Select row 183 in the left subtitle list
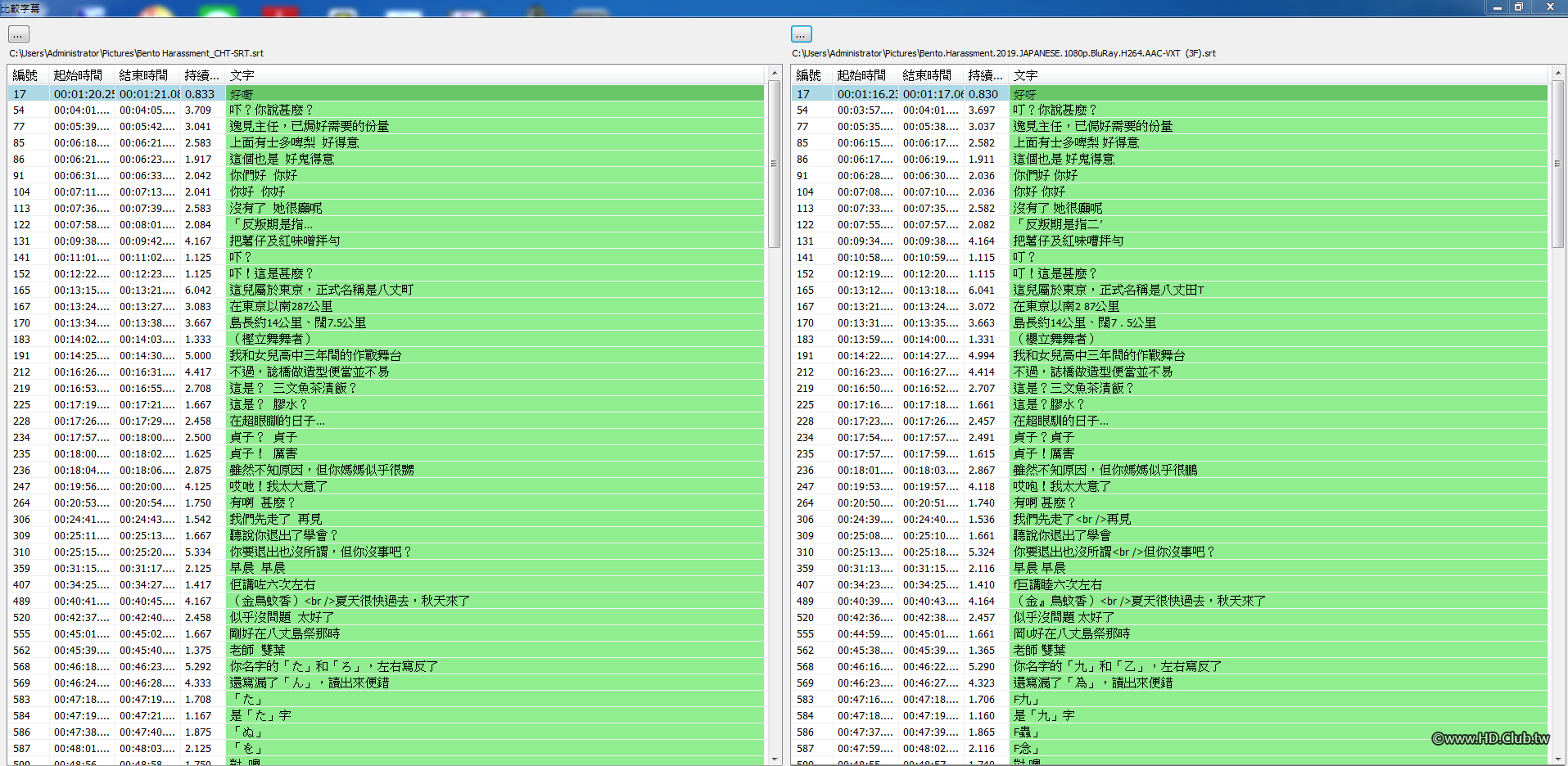This screenshot has height=766, width=1568. 386,340
